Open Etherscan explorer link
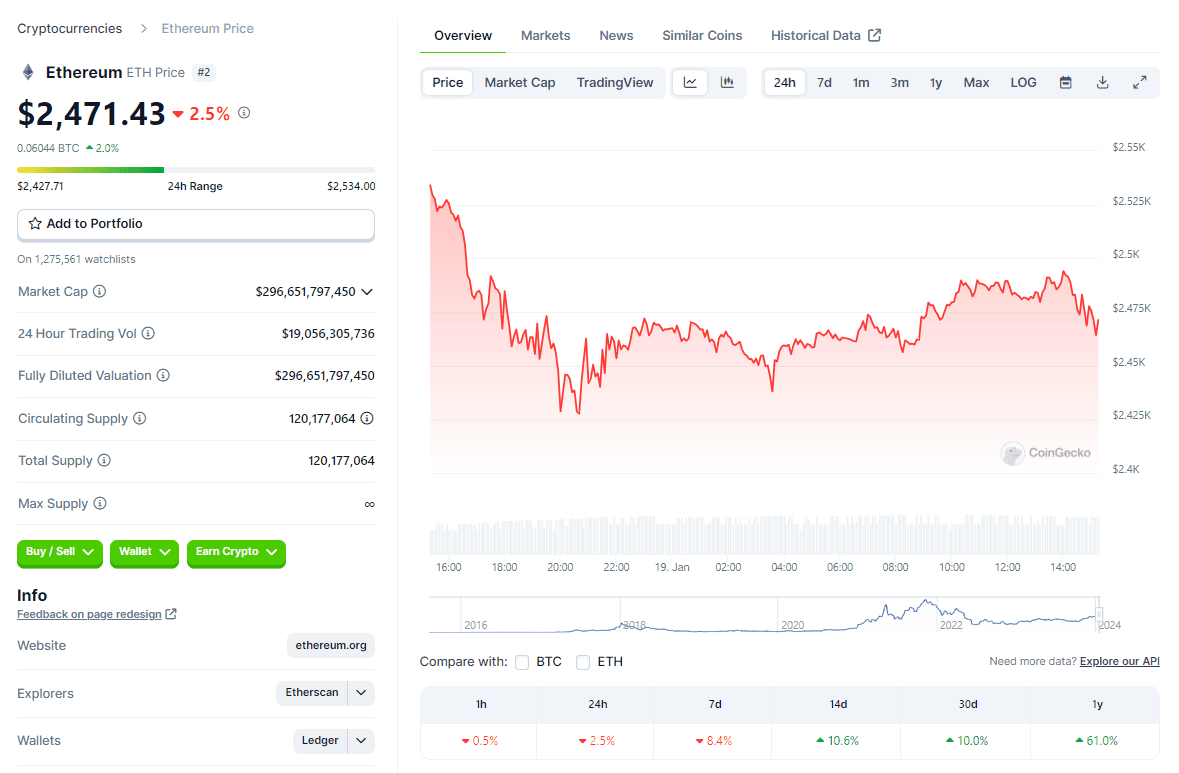 click(312, 693)
